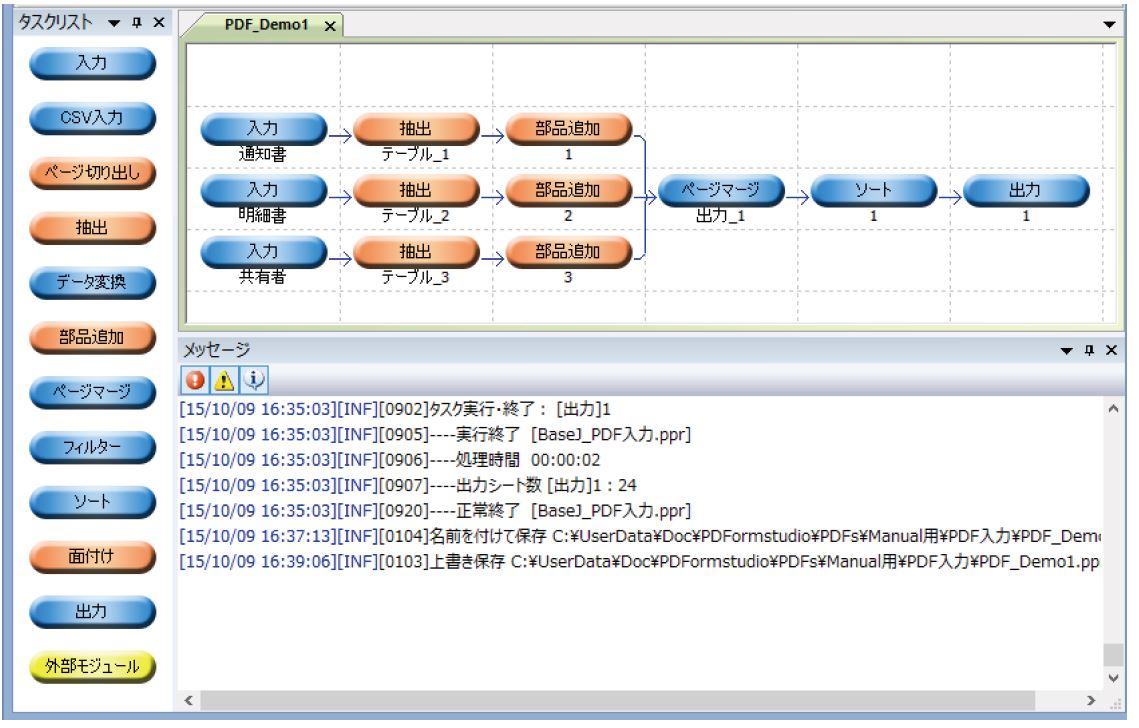
Task: Click the 入力 node labeled 通知書
Action: (x=263, y=129)
